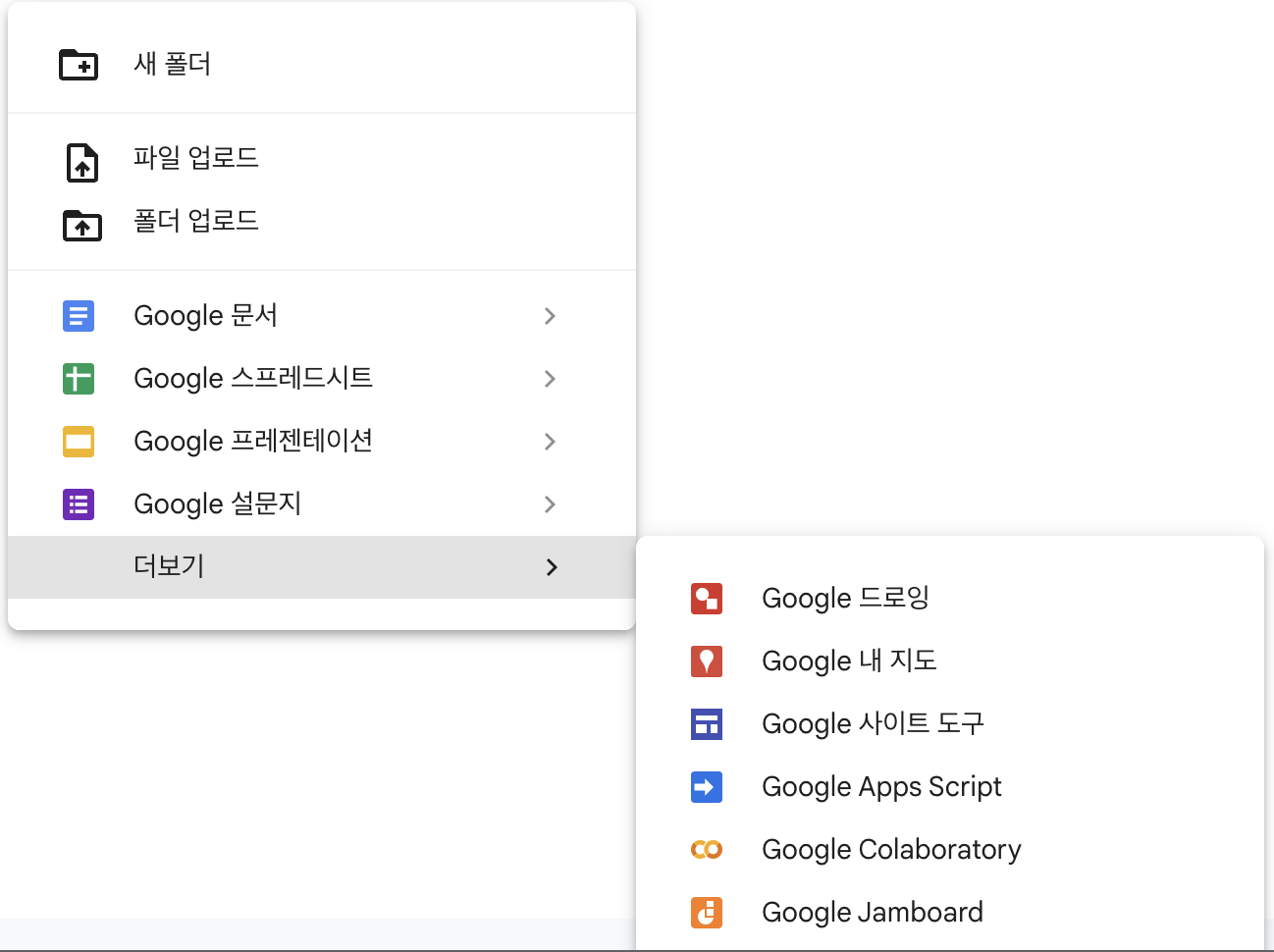Expand the Google 설문지 submenu arrow
Image resolution: width=1274 pixels, height=952 pixels.
tap(550, 504)
